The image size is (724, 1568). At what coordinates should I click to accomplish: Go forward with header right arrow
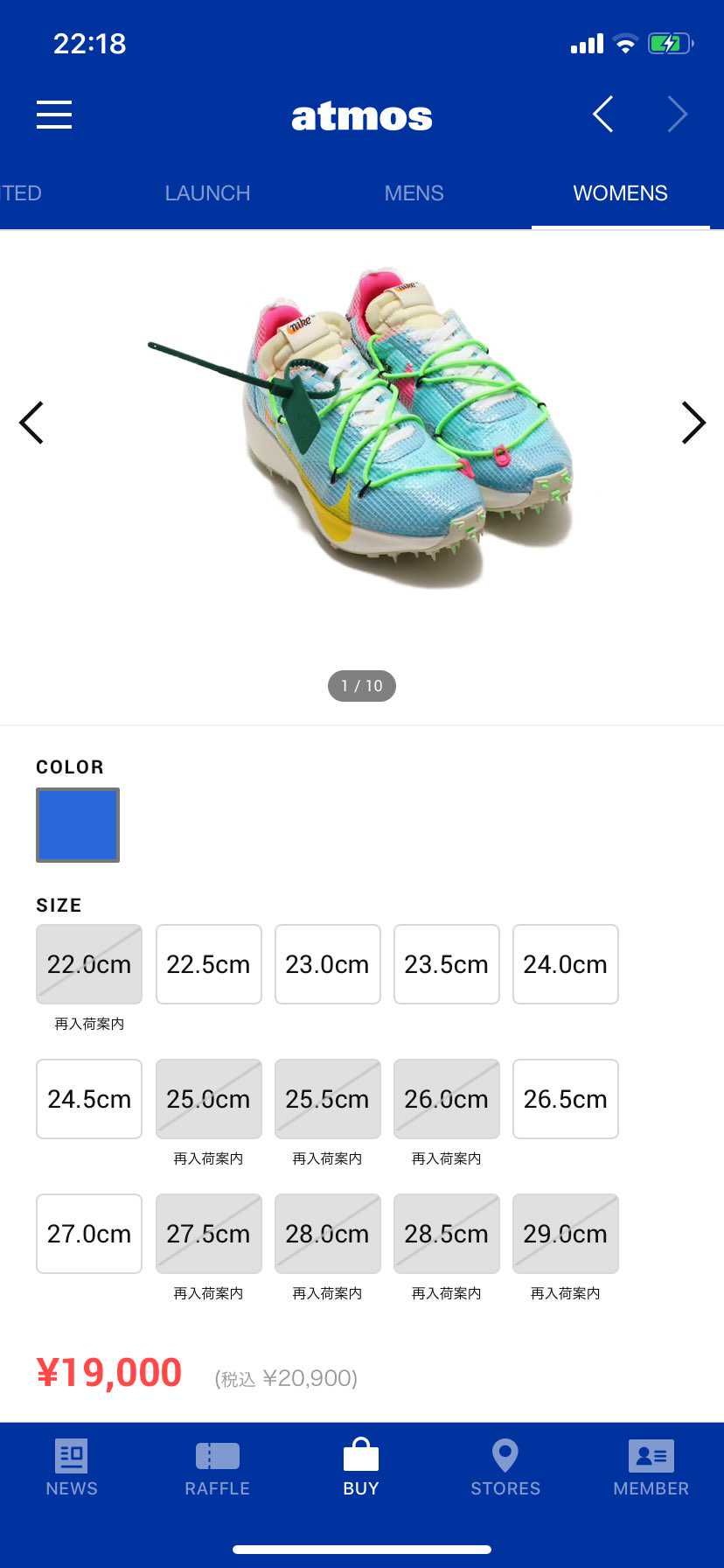[x=678, y=115]
